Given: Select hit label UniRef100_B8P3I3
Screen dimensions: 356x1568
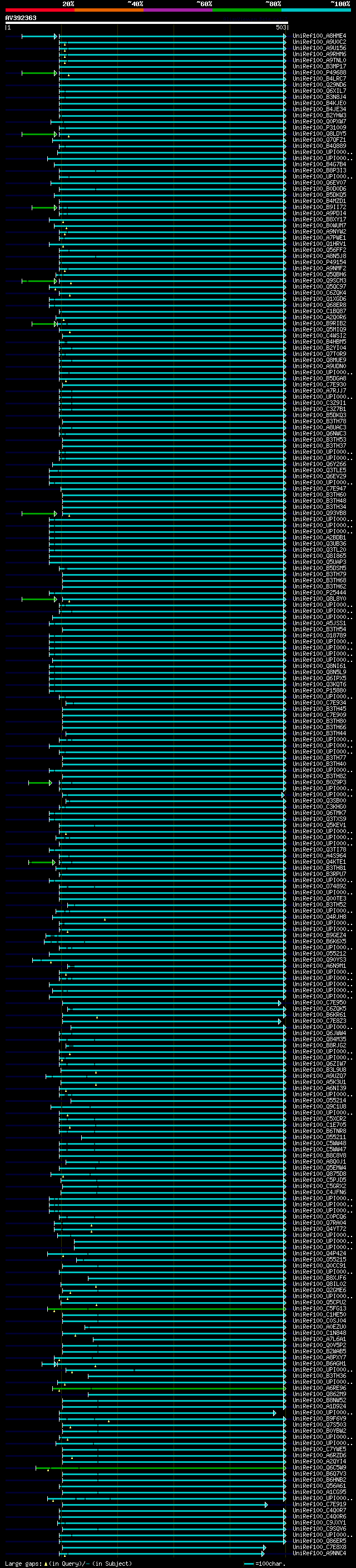Looking at the screenshot, I should 319,170.
